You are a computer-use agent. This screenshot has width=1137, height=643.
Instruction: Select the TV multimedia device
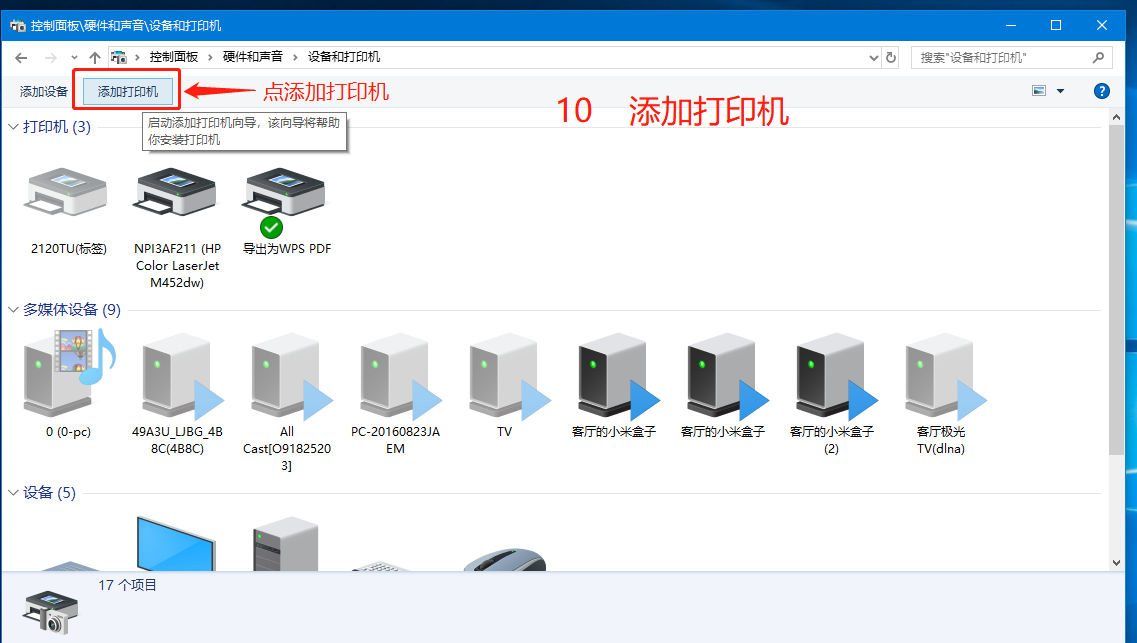(x=504, y=375)
